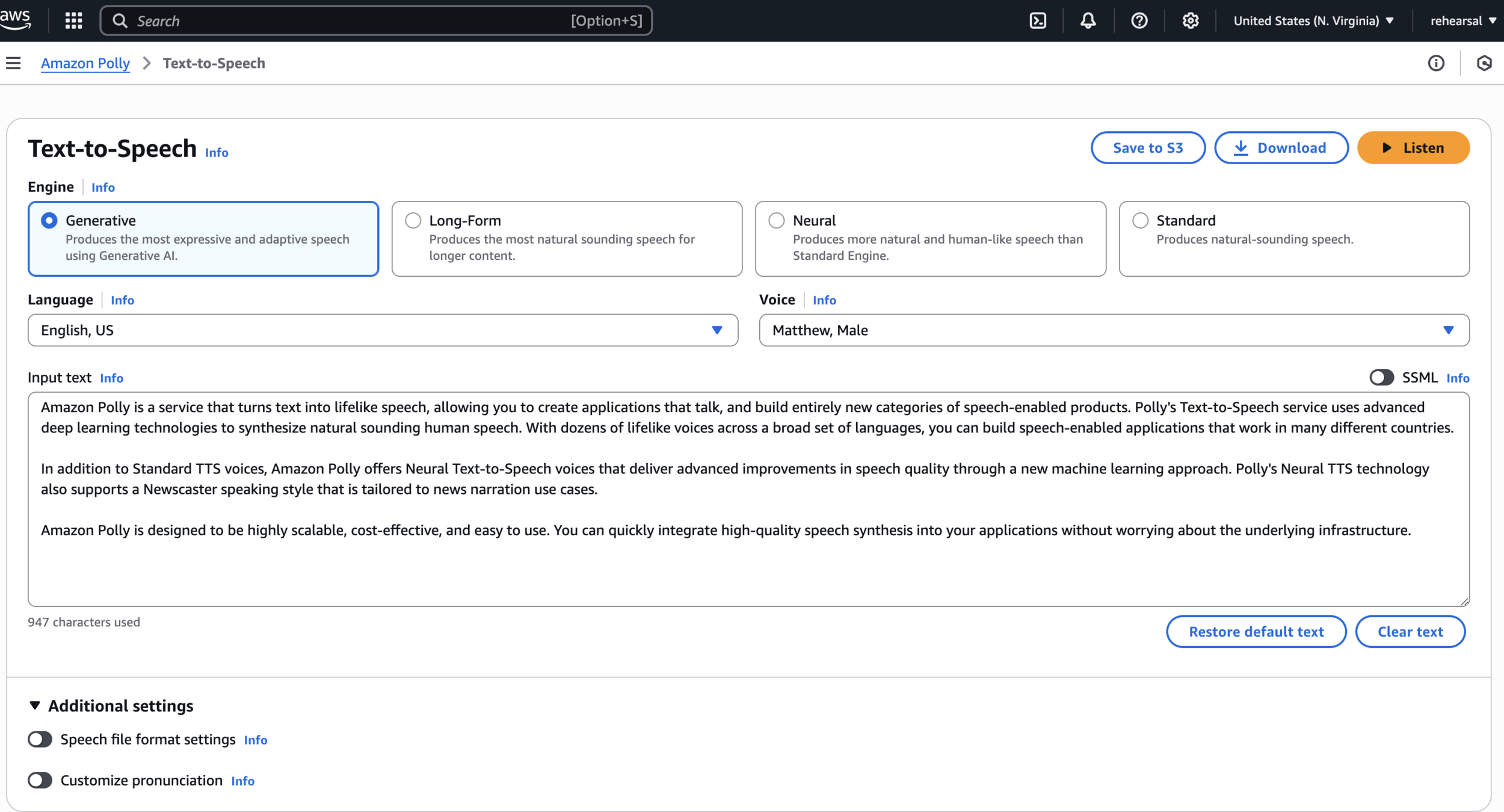The width and height of the screenshot is (1504, 812).
Task: Open the help question mark menu
Action: pos(1139,21)
